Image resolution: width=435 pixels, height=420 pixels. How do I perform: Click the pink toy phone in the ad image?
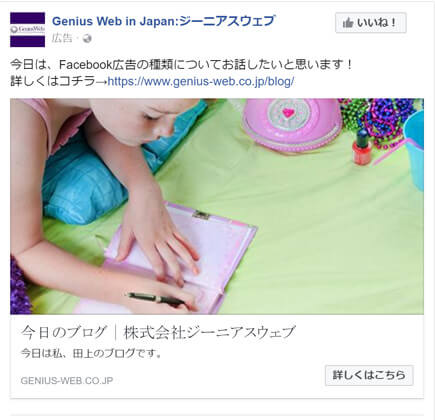(292, 125)
